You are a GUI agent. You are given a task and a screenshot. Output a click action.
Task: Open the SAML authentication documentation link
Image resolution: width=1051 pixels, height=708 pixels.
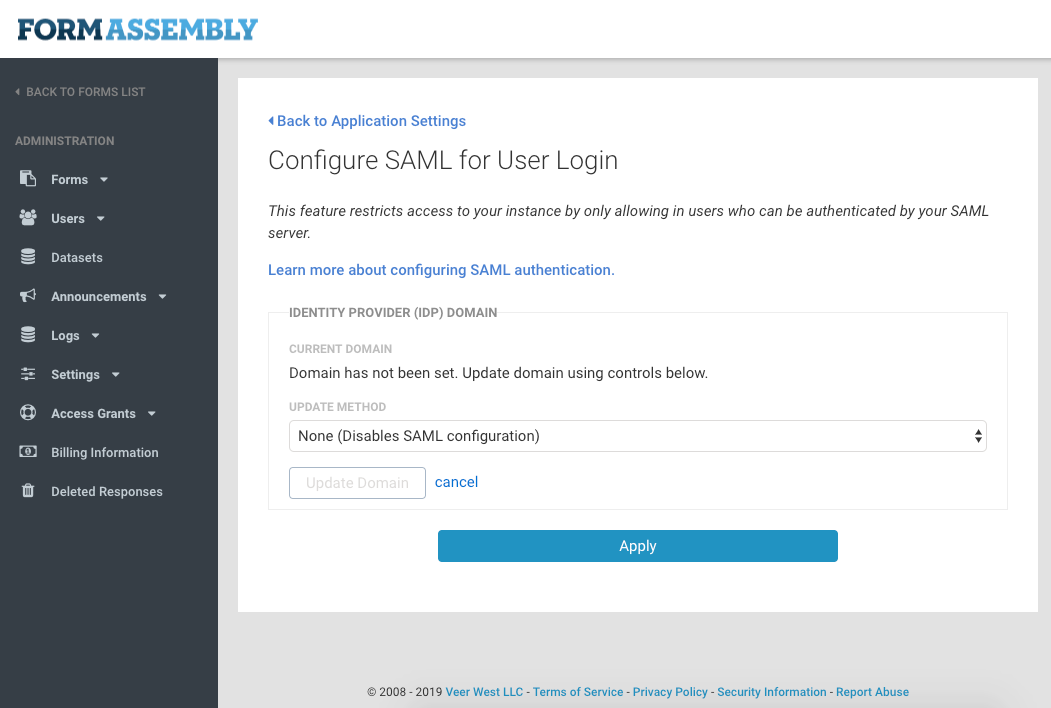(441, 270)
